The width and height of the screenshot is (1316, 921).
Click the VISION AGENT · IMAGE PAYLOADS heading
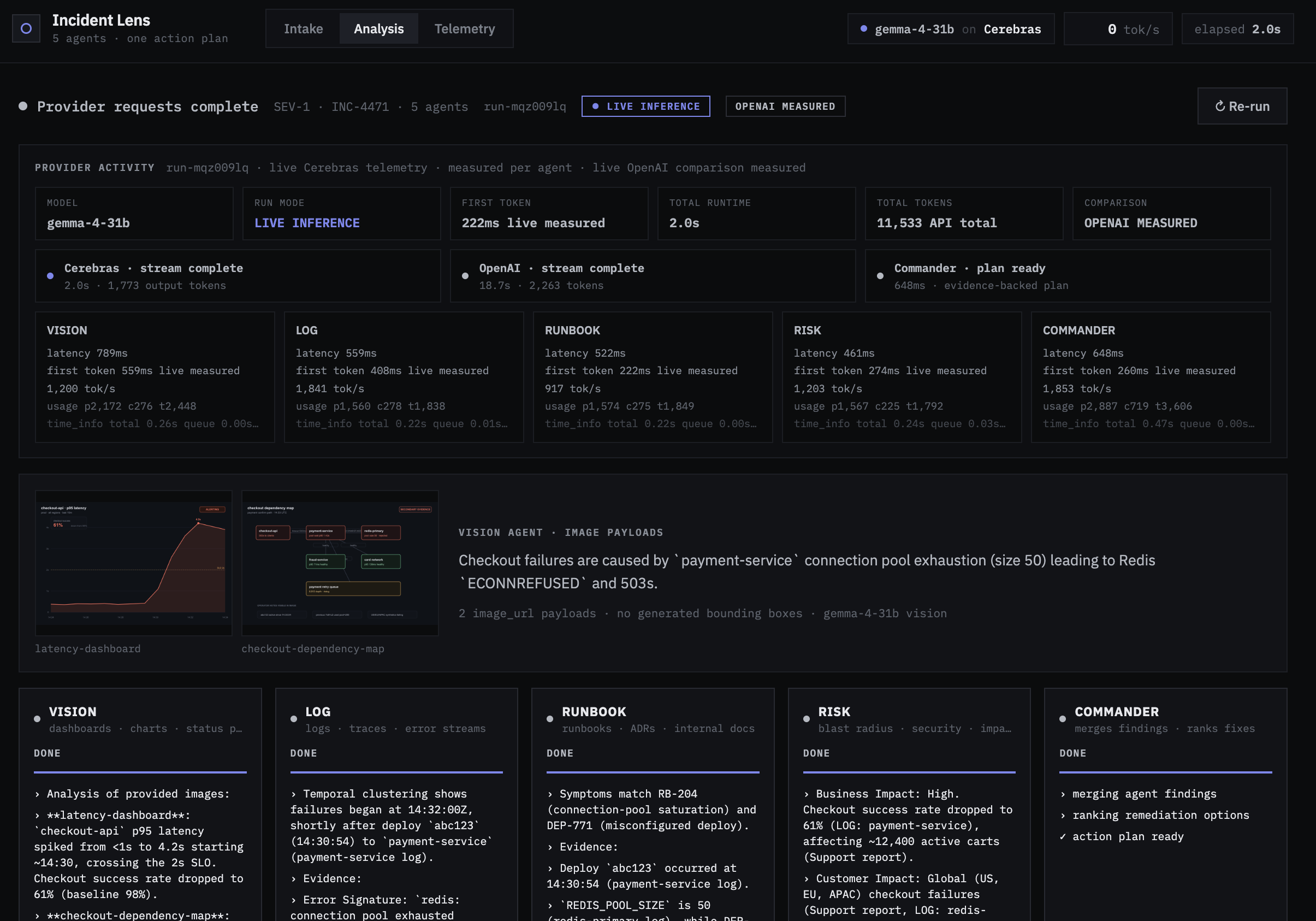[561, 532]
